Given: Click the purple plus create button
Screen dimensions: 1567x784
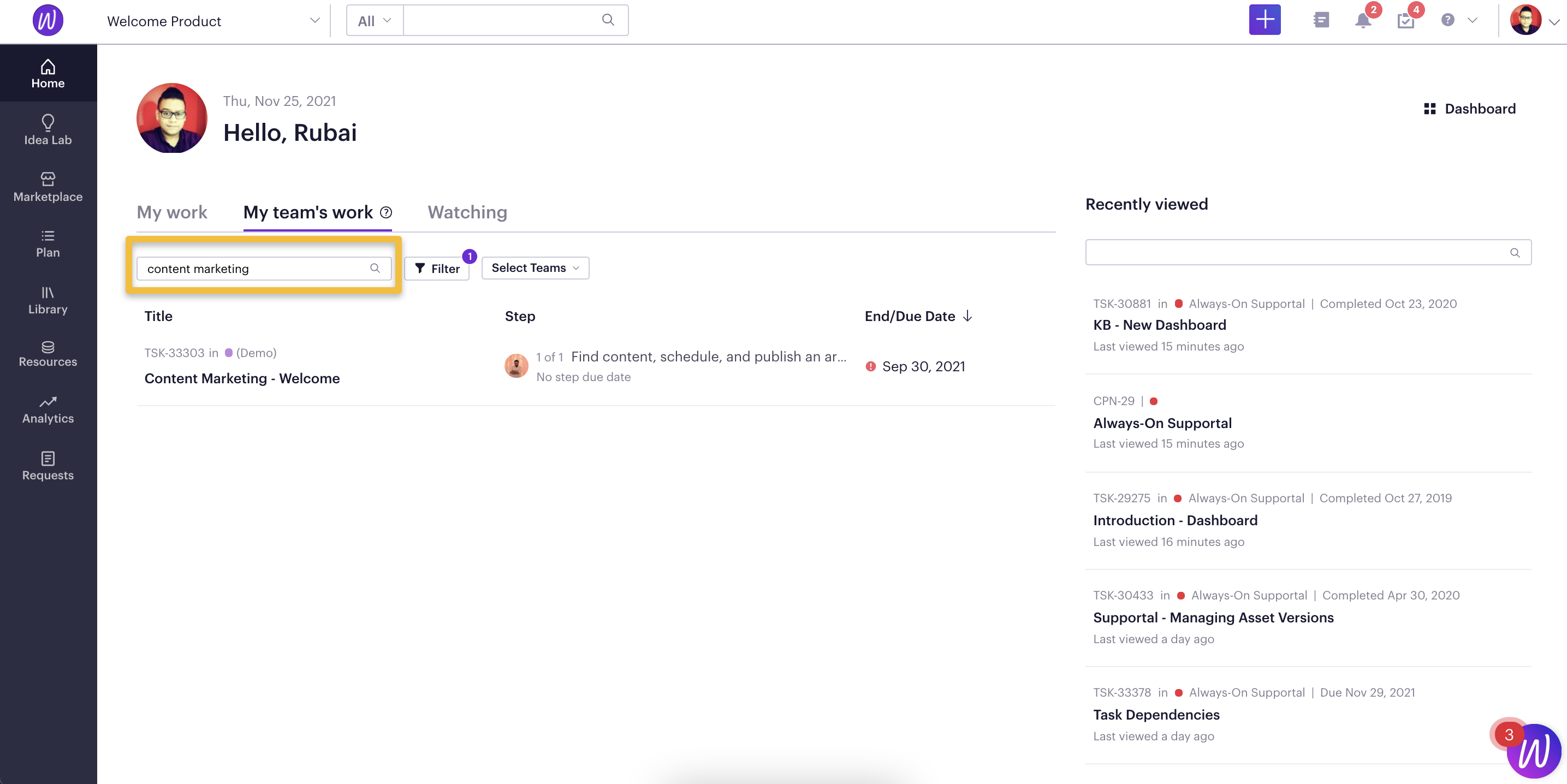Looking at the screenshot, I should [1265, 20].
